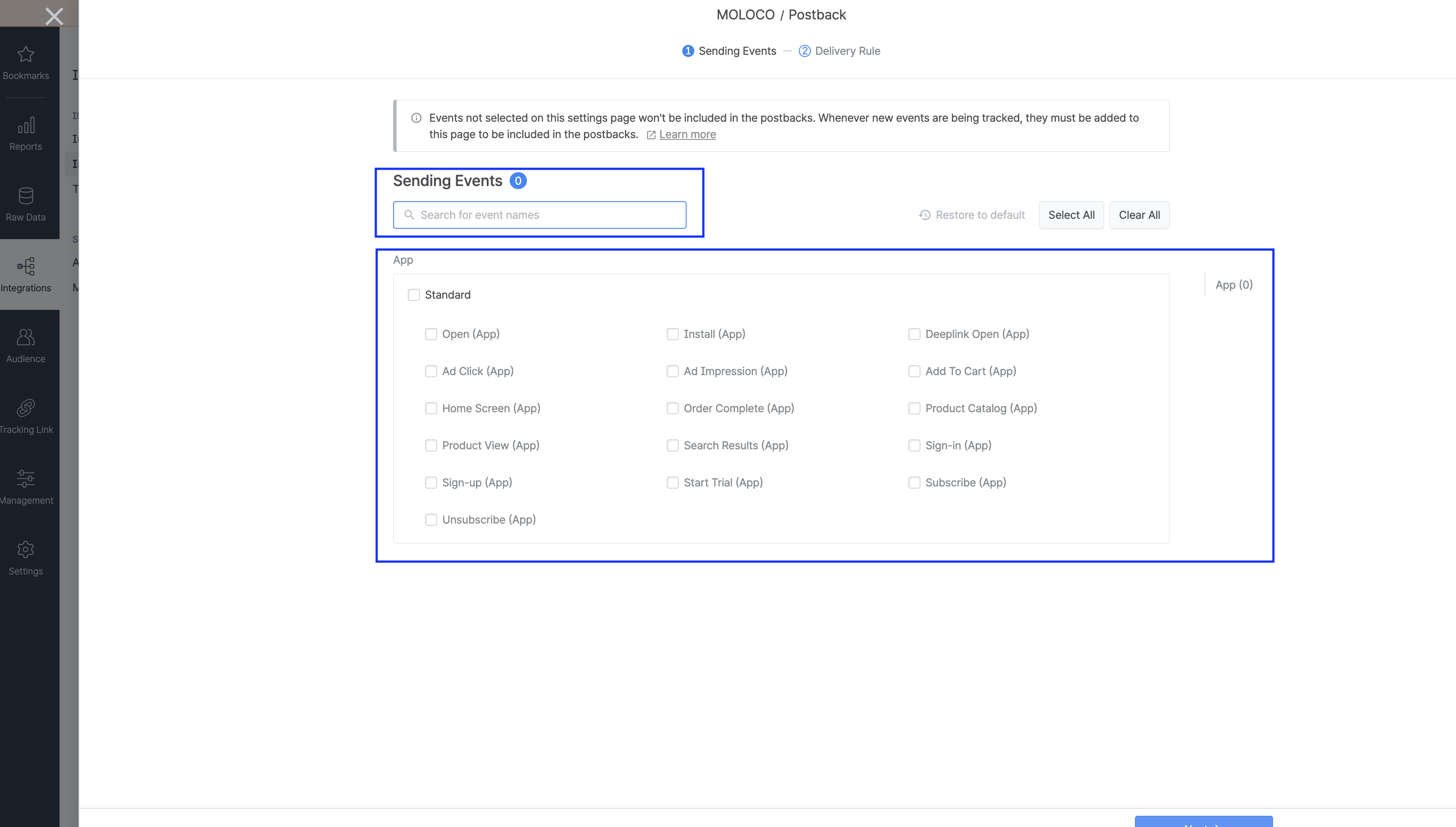Viewport: 1456px width, 827px height.
Task: Check the Sign-in (App) event
Action: click(914, 445)
